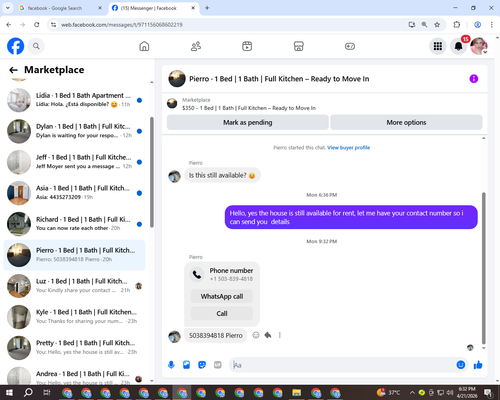
Task: Click the phone icon in Phone number card
Action: click(x=197, y=274)
